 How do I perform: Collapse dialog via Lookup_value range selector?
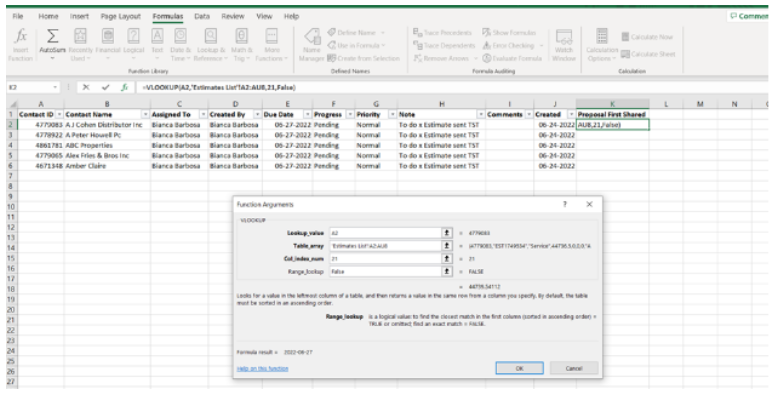point(447,233)
